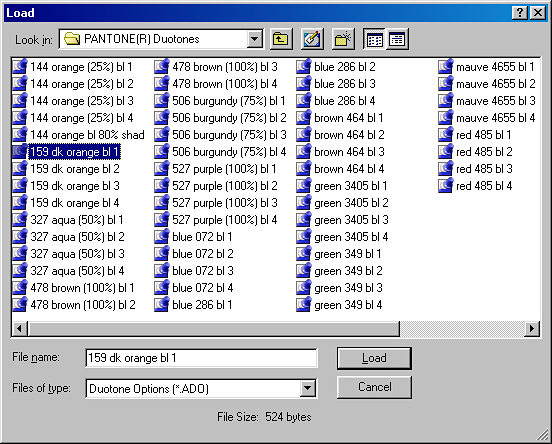
Task: Click file icon of green 349 bl 1
Action: 304,254
